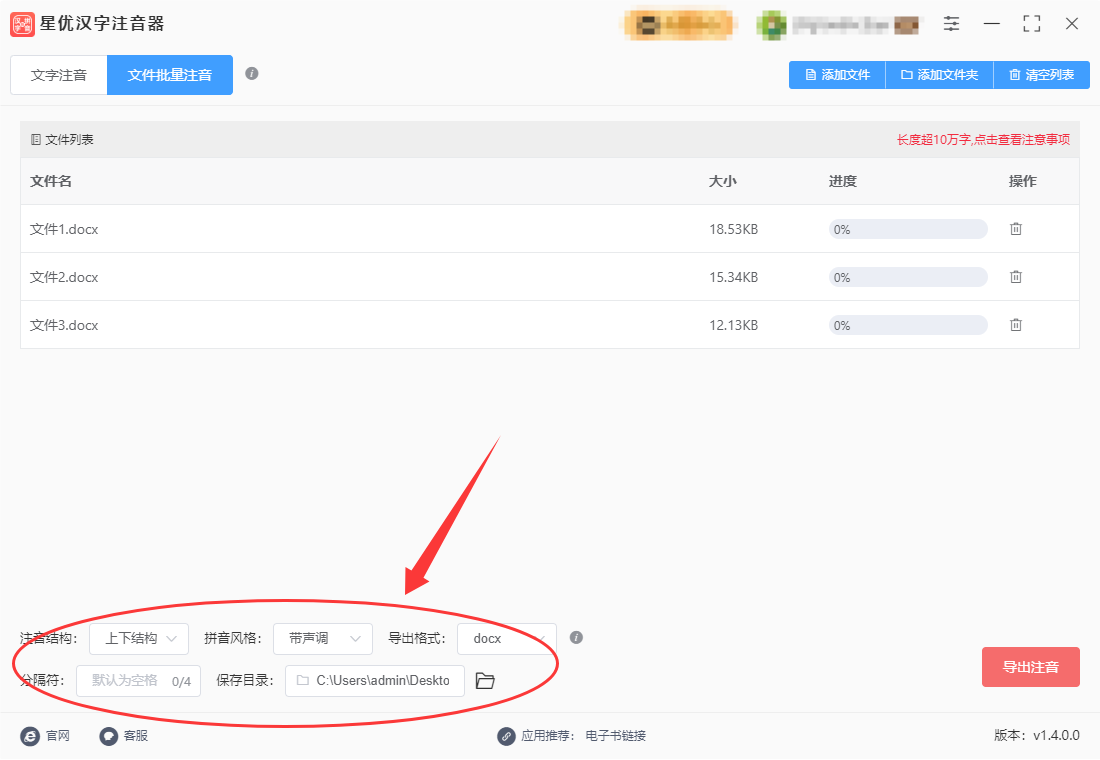Click the 星优汉字注音器 app logo icon

(x=22, y=24)
